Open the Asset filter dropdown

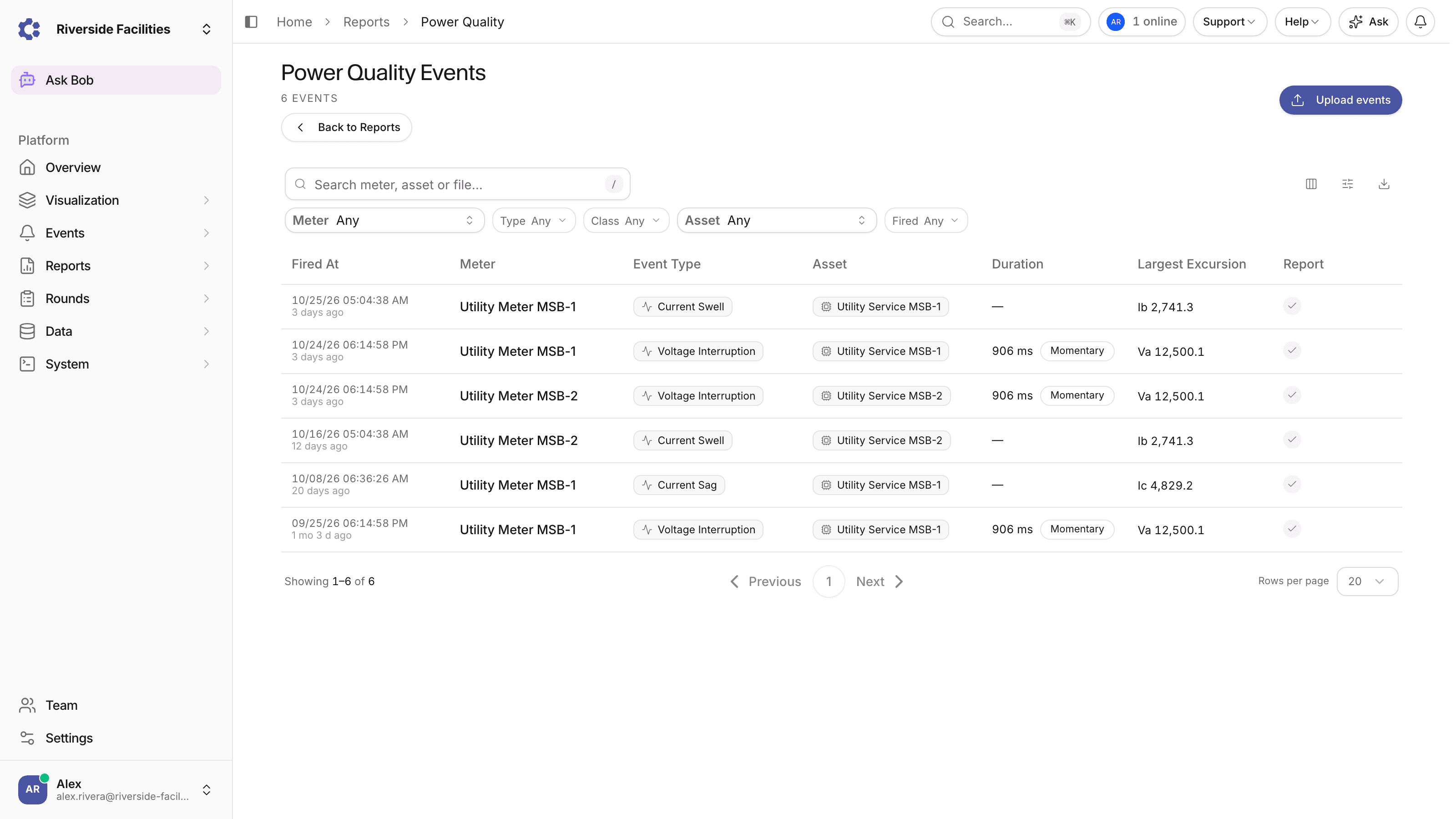coord(777,220)
